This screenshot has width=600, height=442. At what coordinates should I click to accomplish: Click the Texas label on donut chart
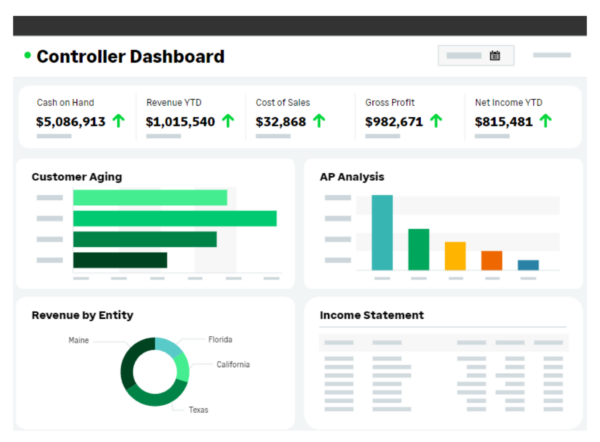point(198,410)
